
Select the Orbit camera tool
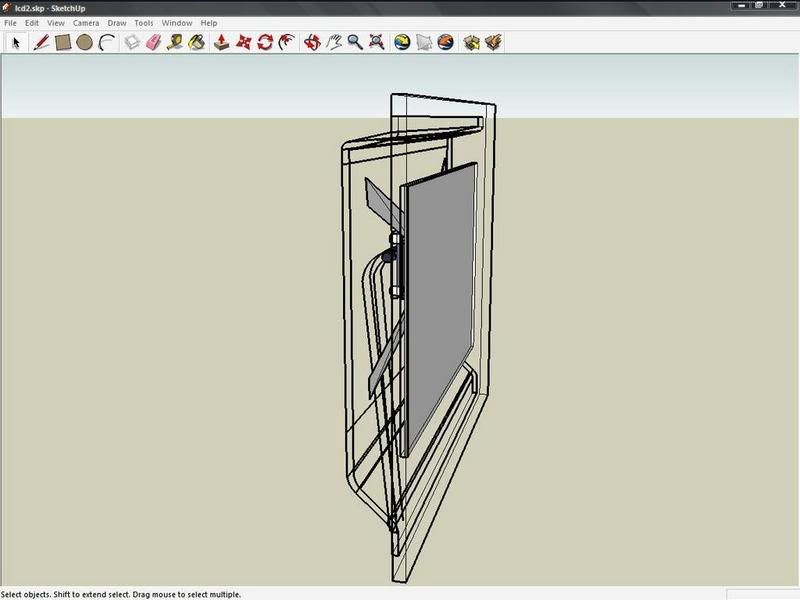312,42
